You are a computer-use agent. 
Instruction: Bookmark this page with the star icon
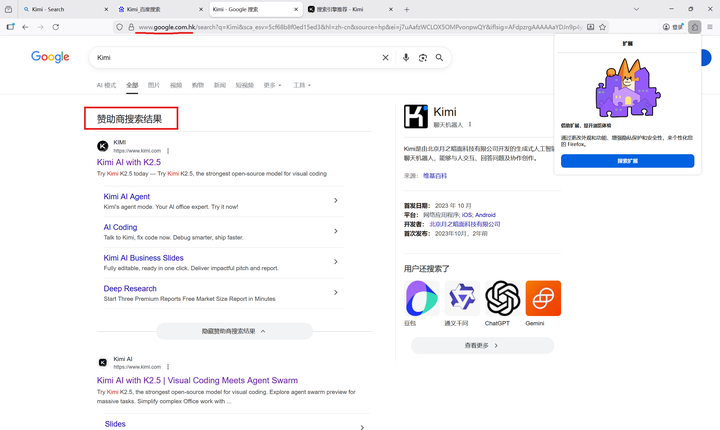tap(602, 27)
